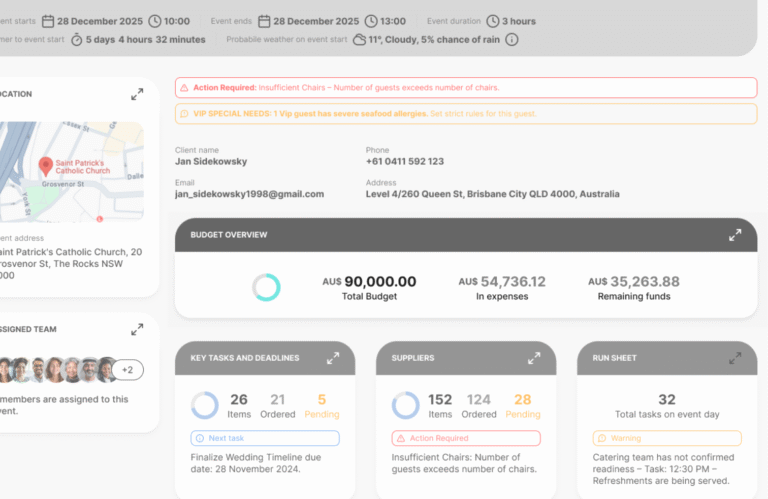
Task: Click the event end clock icon
Action: pyautogui.click(x=371, y=21)
